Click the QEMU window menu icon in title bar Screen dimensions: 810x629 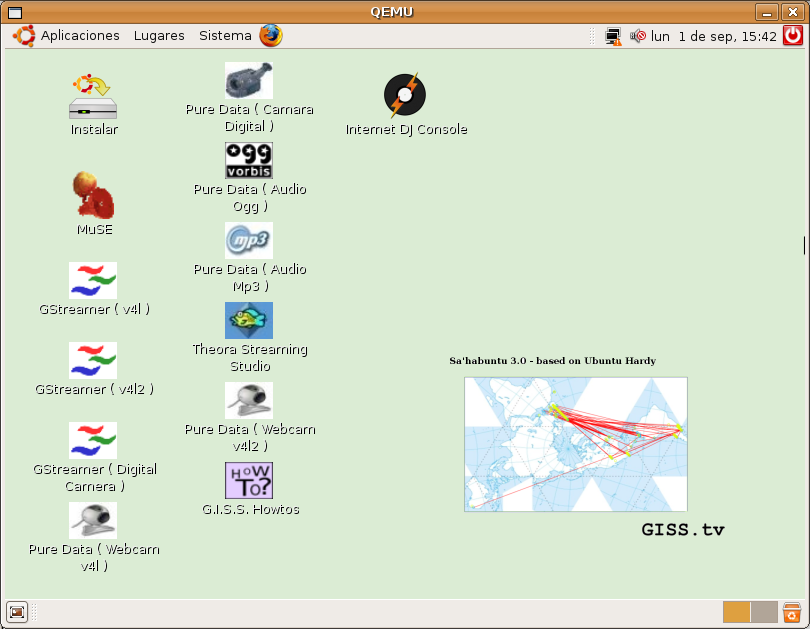point(14,12)
